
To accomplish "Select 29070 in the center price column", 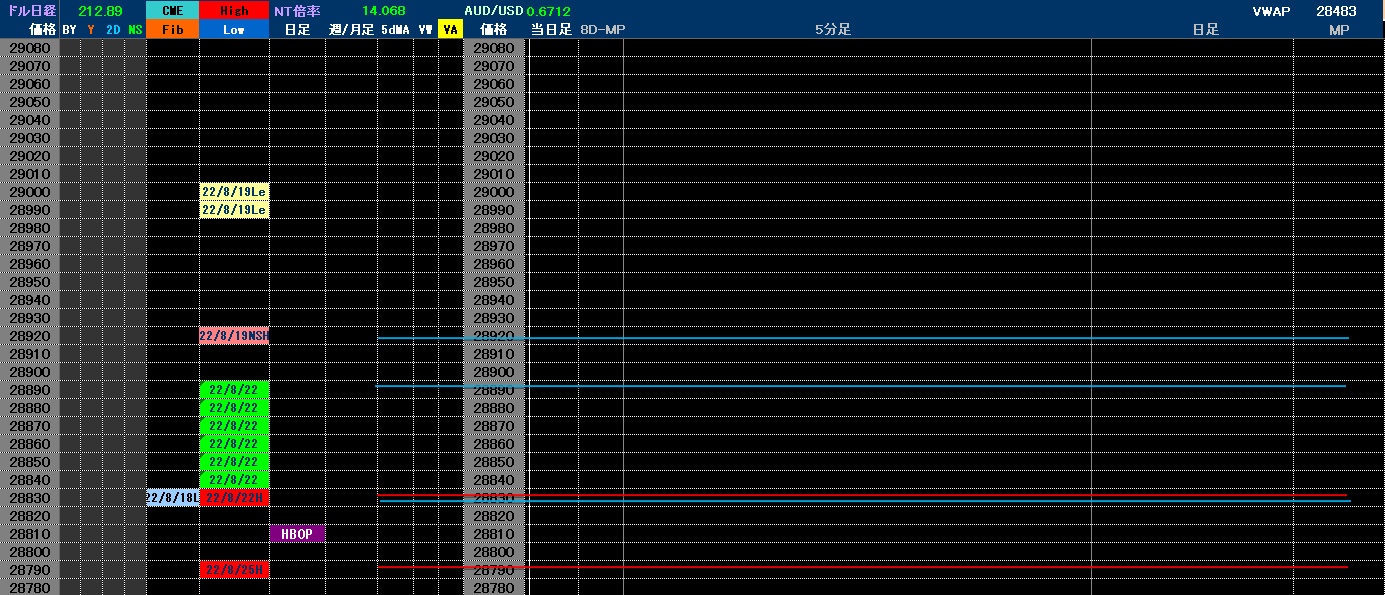I will click(x=494, y=66).
